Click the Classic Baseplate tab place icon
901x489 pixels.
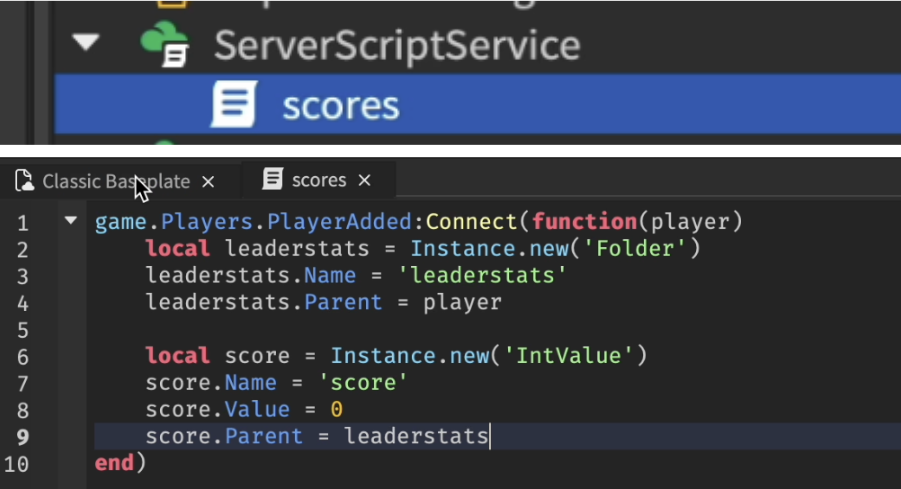point(24,180)
